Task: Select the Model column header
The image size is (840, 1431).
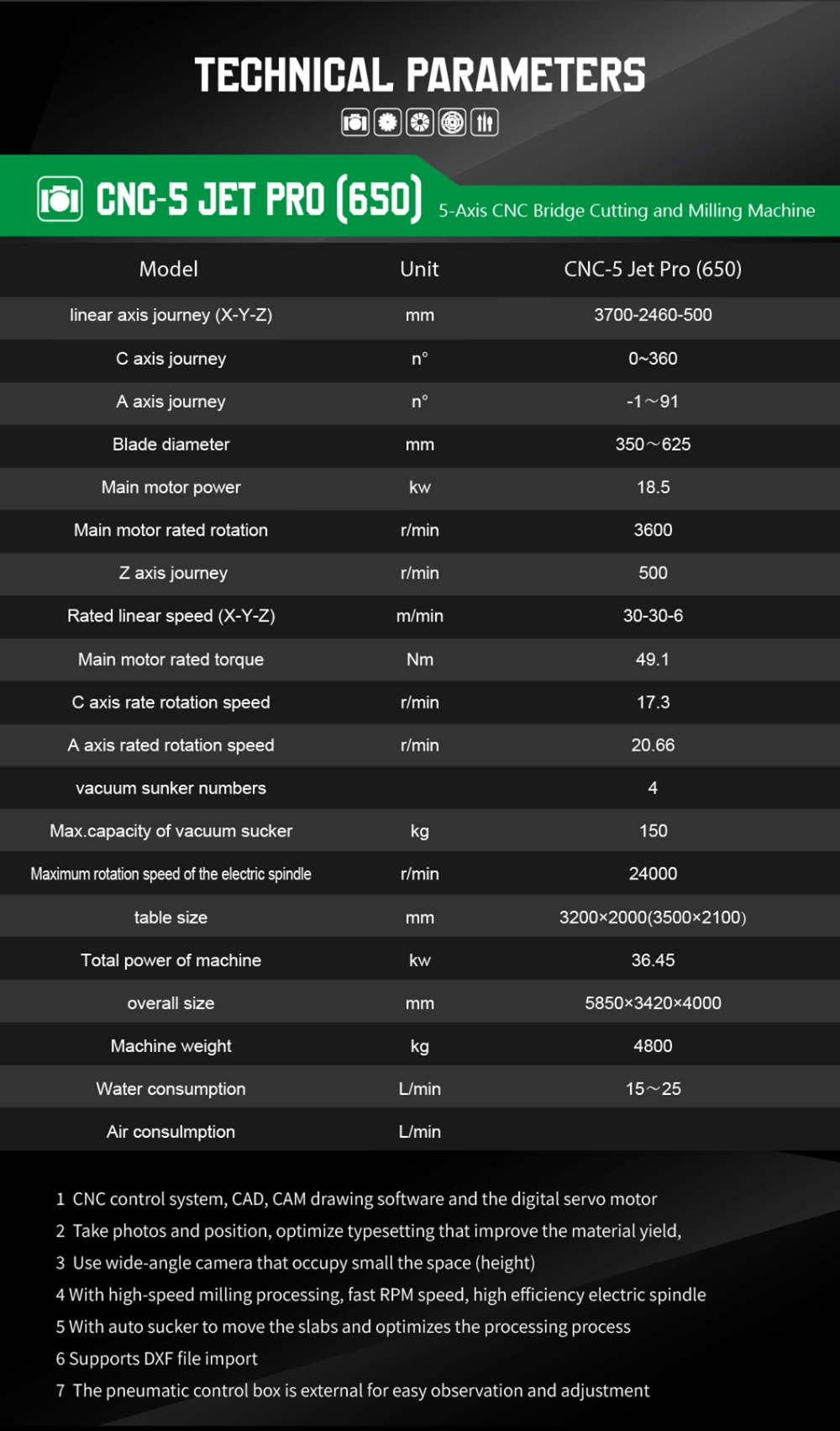Action: tap(169, 269)
